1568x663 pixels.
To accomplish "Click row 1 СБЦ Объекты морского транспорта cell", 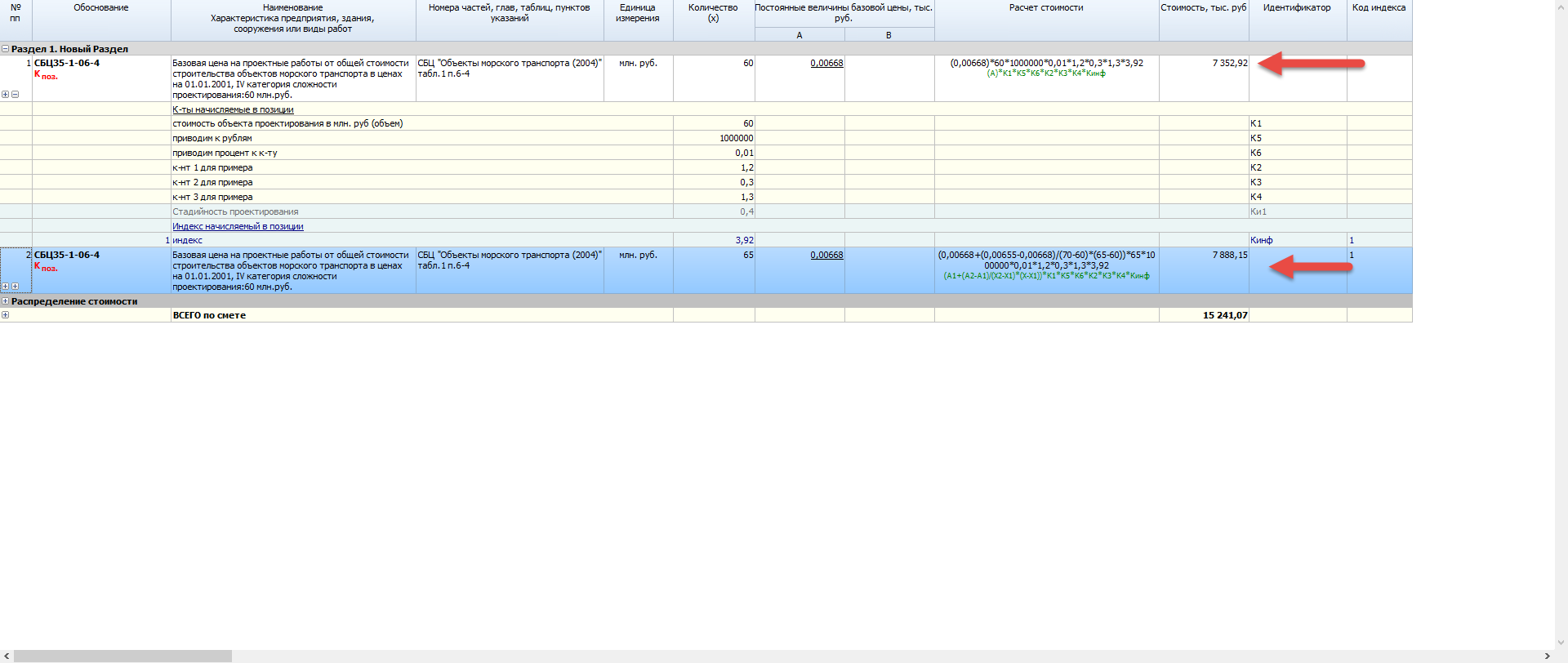I will [x=510, y=78].
